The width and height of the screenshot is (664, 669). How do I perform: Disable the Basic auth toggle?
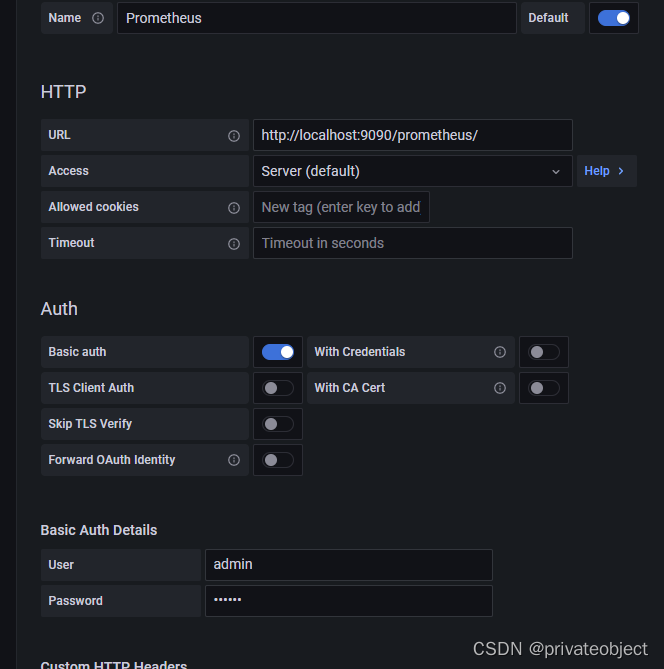(278, 352)
